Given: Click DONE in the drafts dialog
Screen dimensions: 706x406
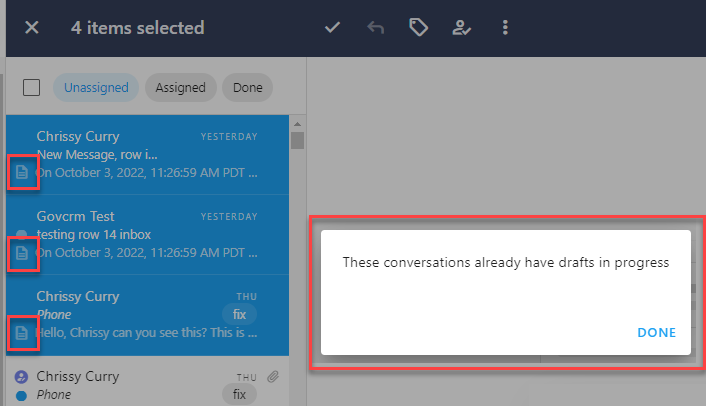Looking at the screenshot, I should pos(656,332).
